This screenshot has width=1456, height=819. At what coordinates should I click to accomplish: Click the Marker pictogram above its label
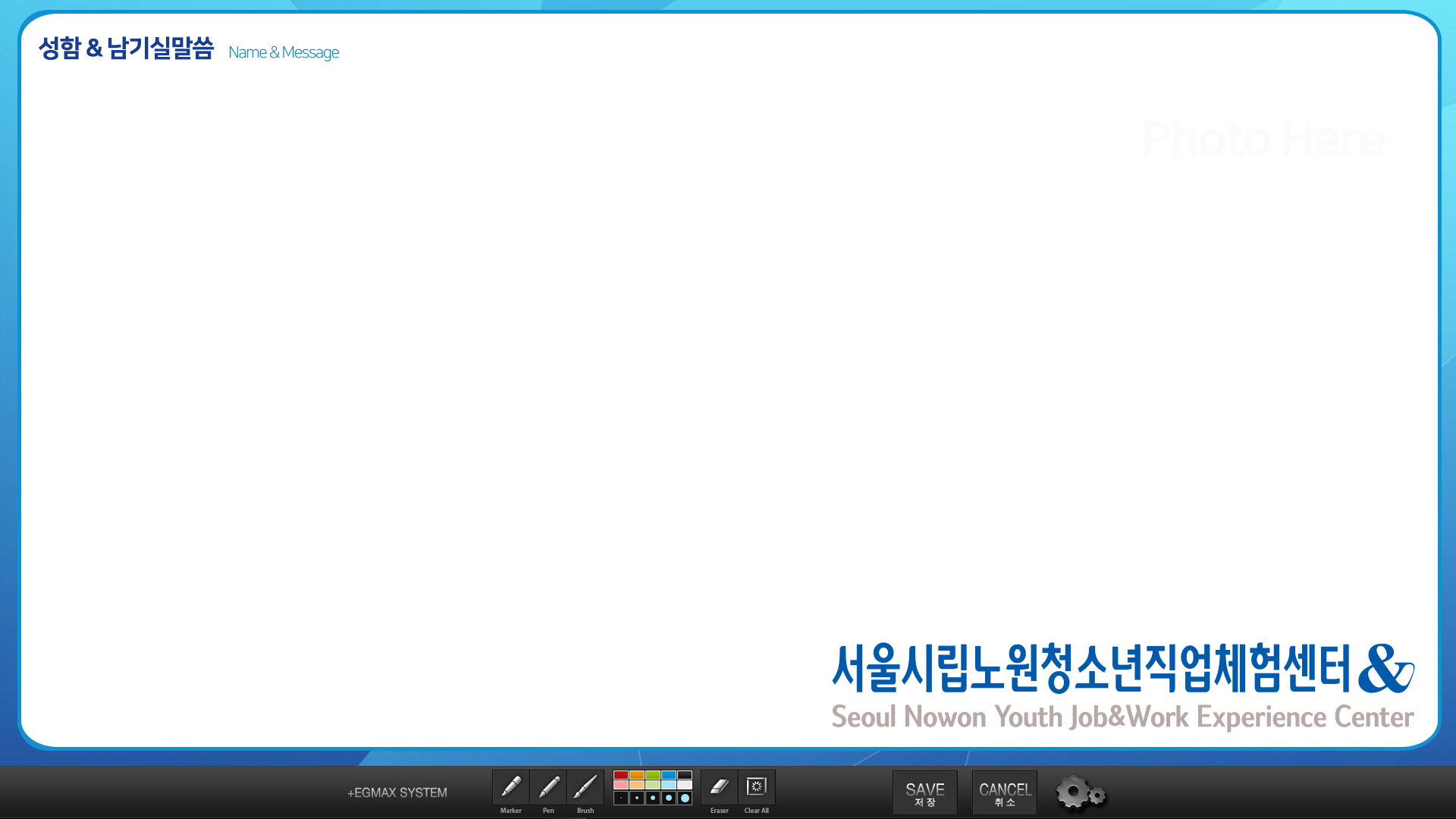(511, 786)
